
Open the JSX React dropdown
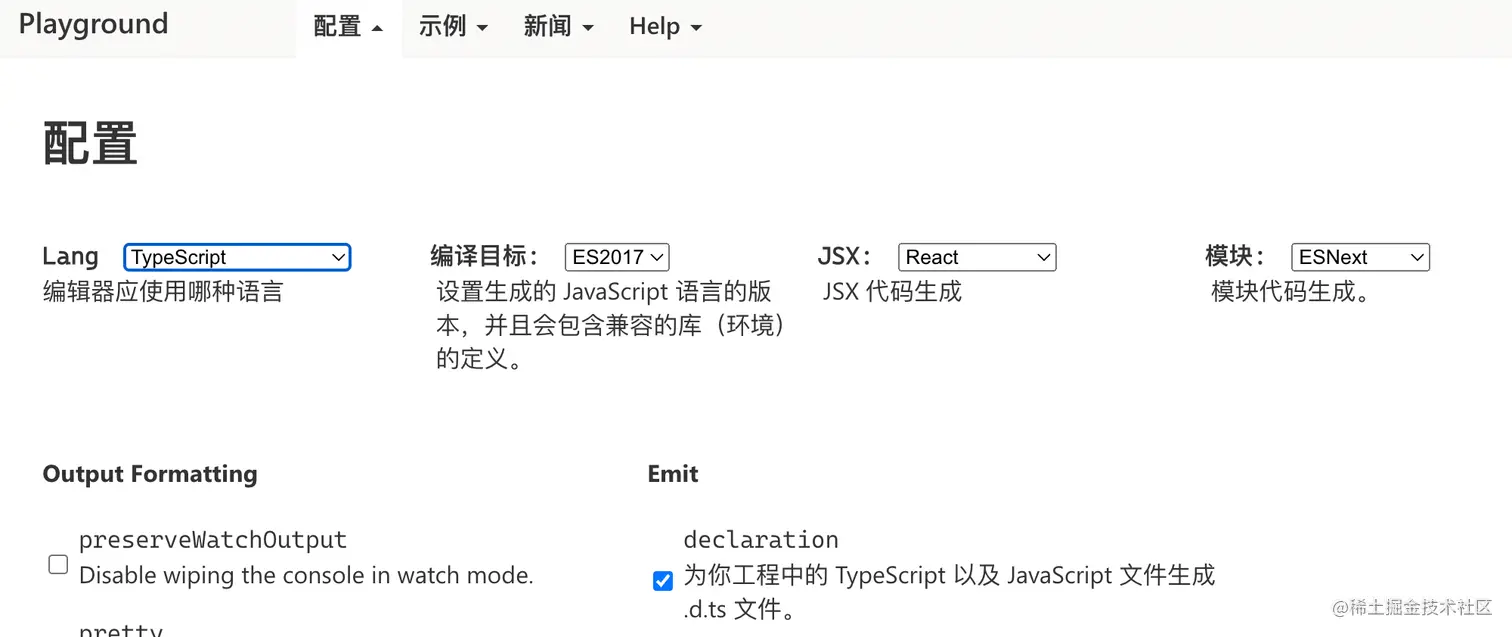click(977, 257)
